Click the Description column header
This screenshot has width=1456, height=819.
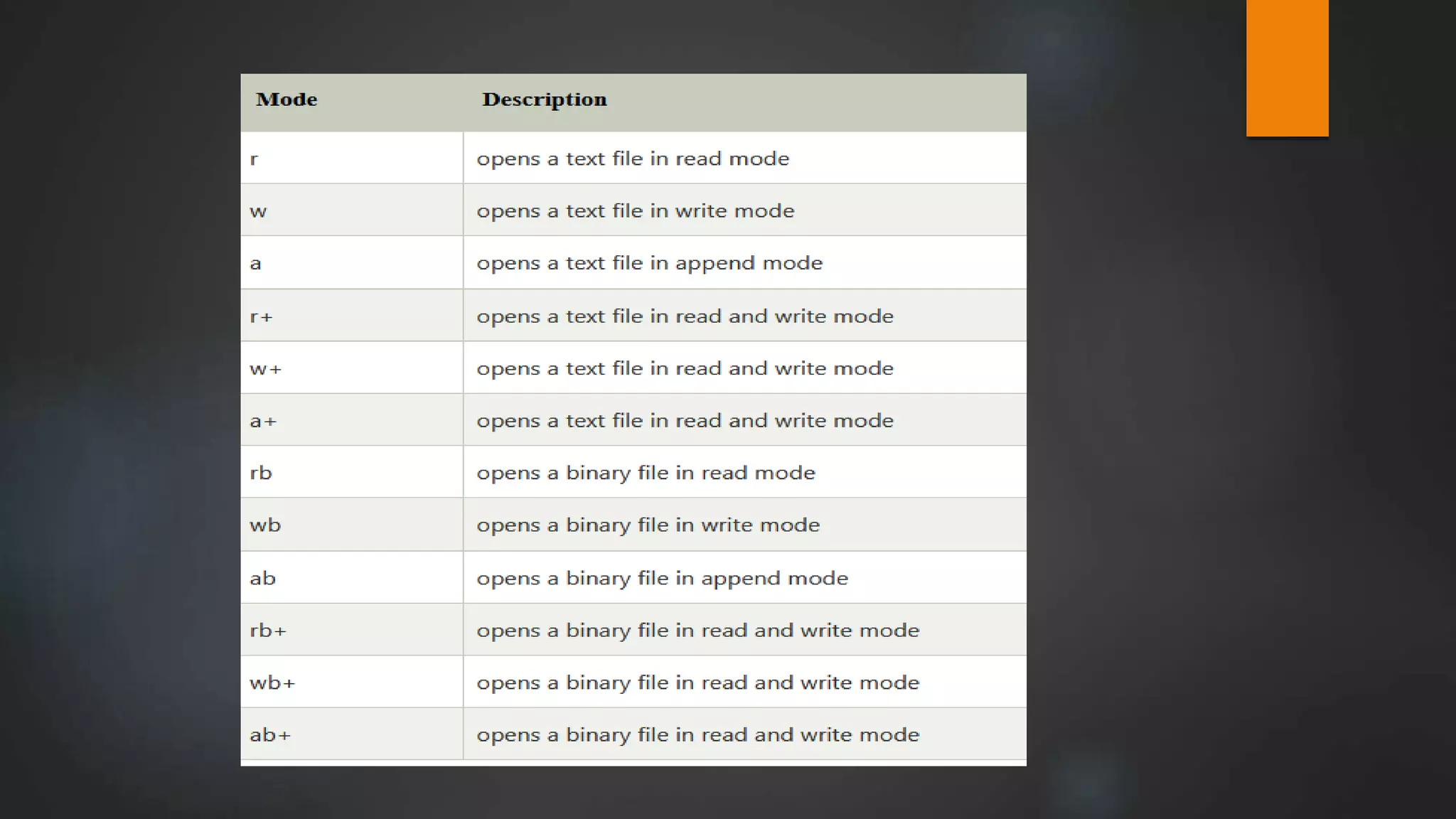[545, 100]
